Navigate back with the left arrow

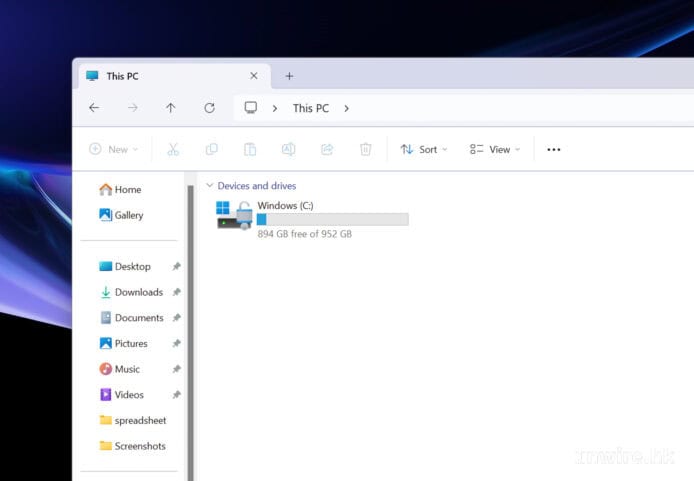pos(94,108)
